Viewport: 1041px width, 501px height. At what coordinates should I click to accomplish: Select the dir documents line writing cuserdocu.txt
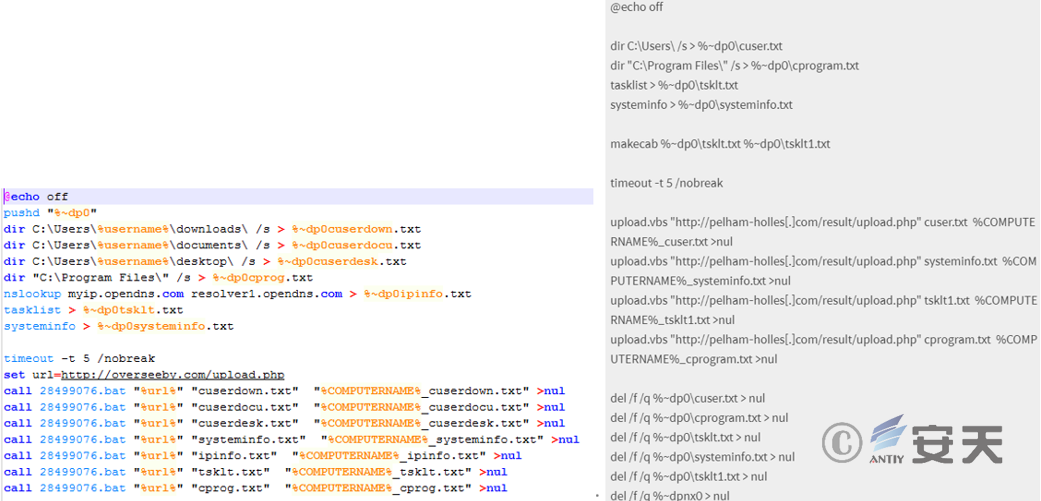212,246
